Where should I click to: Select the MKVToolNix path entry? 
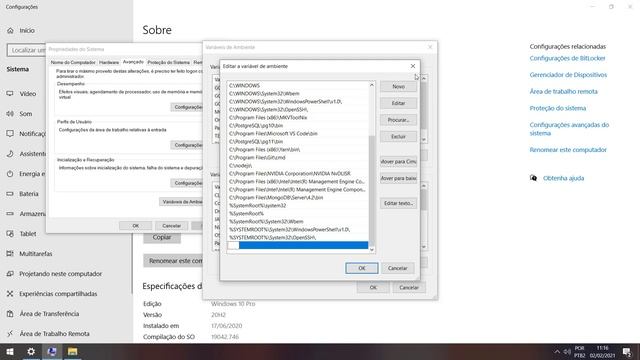(298, 118)
